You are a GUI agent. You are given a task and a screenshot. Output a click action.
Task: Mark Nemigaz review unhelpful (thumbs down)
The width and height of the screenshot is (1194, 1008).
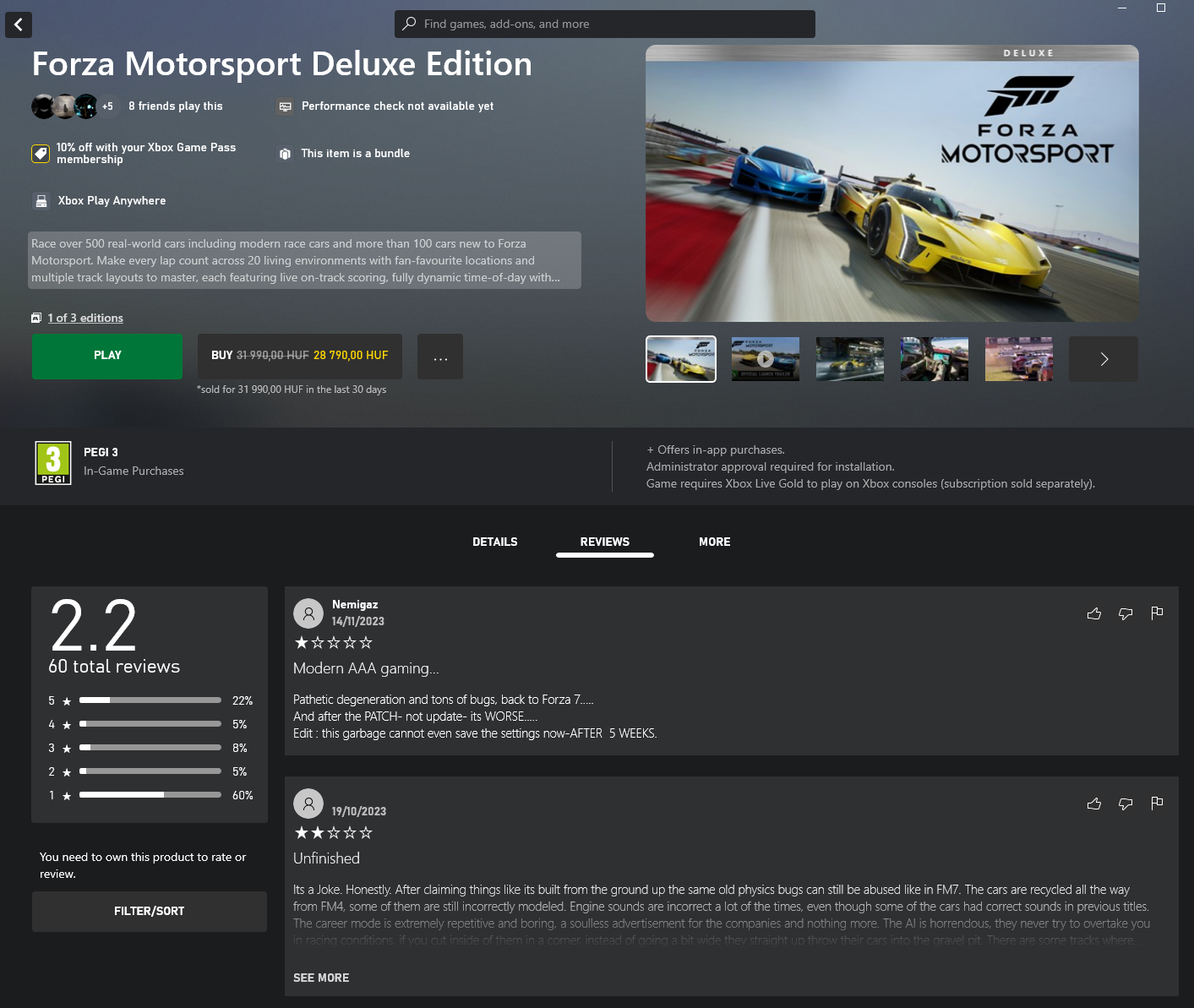coord(1126,613)
